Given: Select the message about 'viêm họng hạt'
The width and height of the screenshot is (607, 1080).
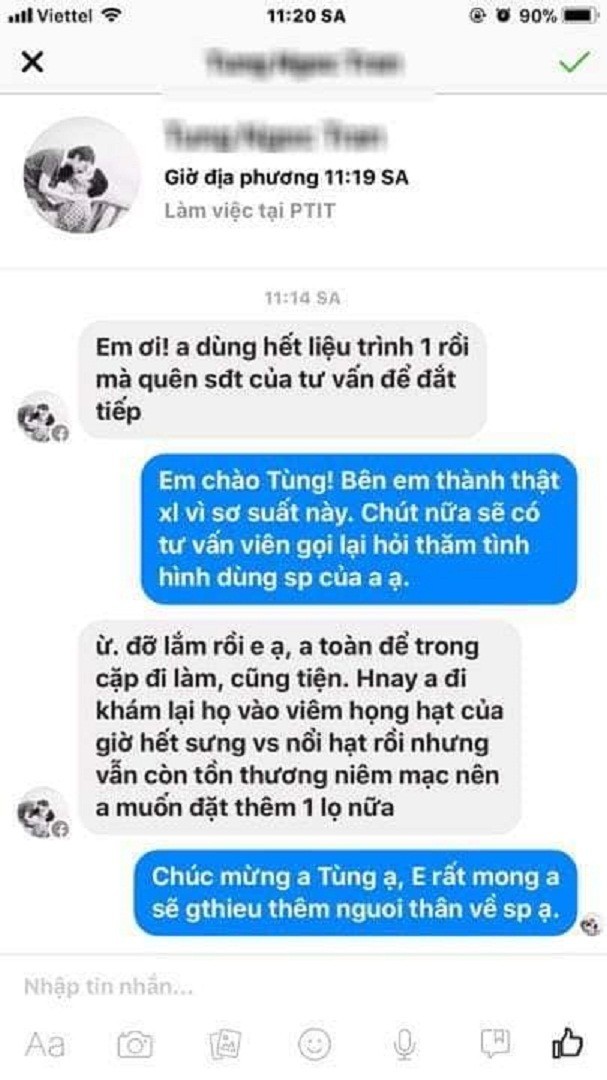Looking at the screenshot, I should 299,726.
